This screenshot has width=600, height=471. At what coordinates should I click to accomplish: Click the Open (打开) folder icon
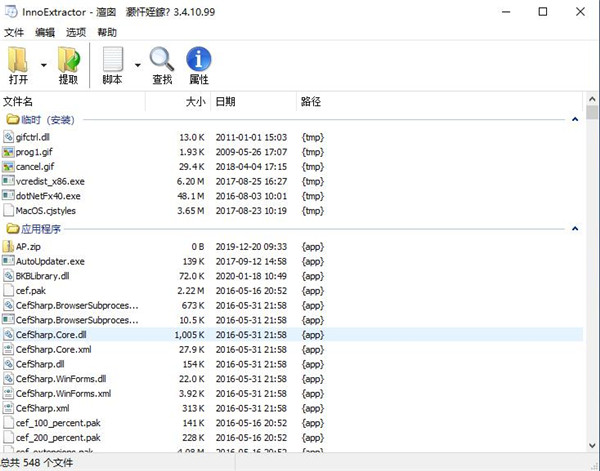click(19, 59)
